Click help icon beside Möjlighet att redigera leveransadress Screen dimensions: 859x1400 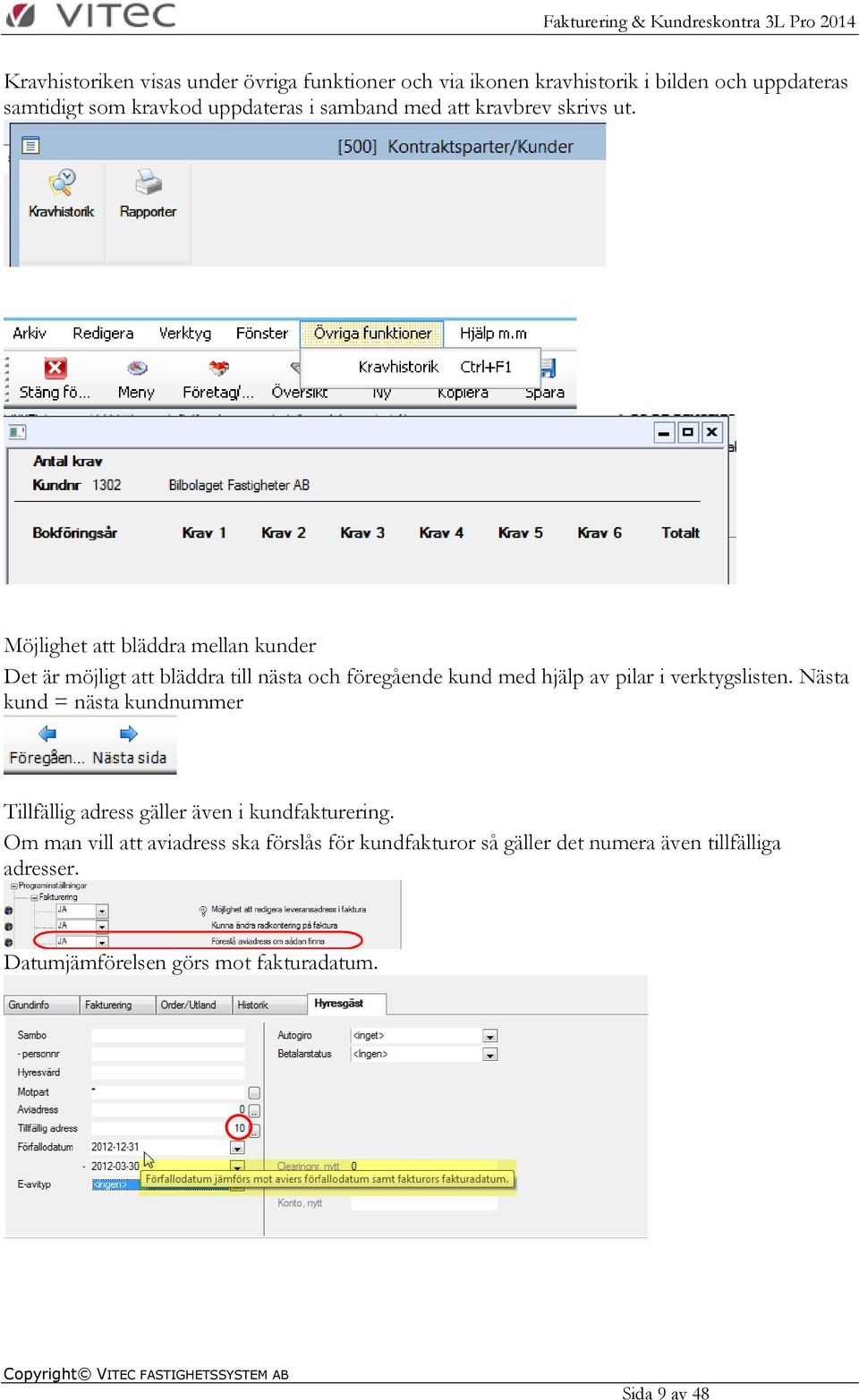[203, 911]
